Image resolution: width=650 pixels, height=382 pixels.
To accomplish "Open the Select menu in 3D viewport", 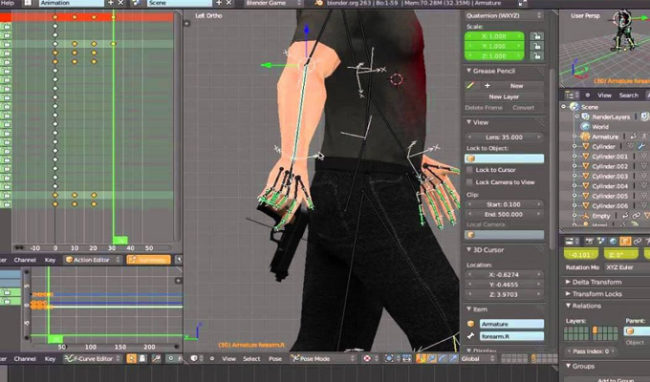I will tap(251, 358).
